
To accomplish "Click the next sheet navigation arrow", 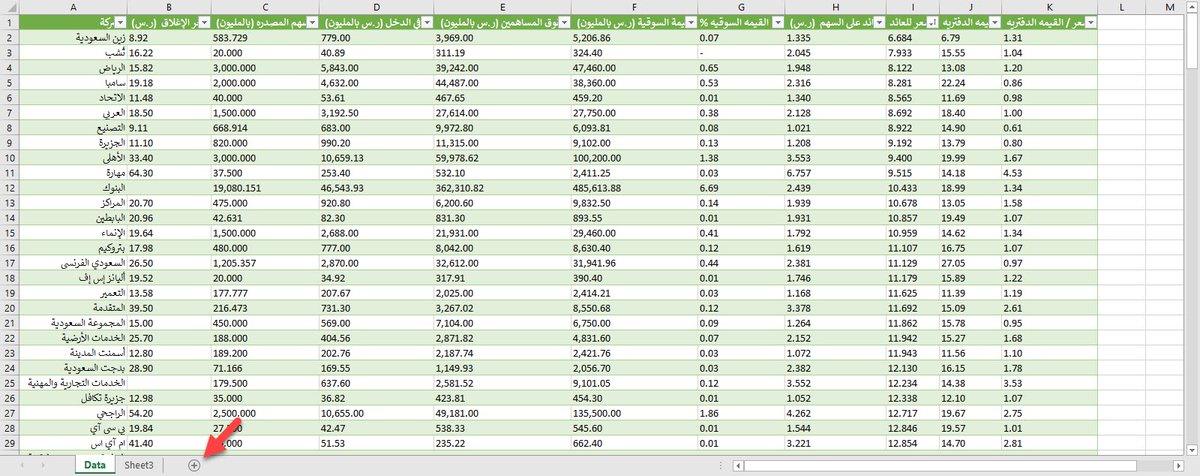I will pos(41,465).
